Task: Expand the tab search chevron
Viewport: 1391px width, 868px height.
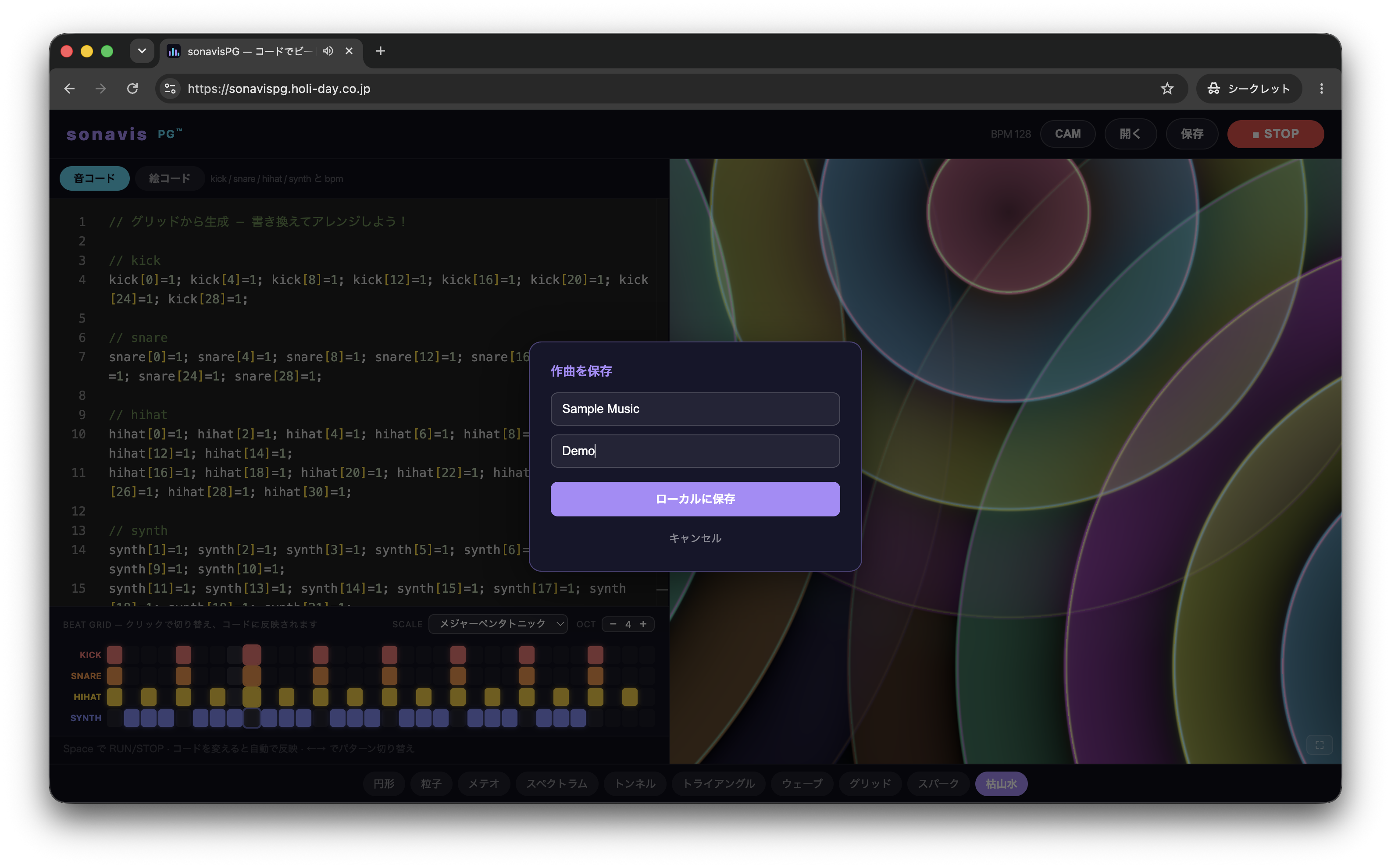Action: coord(142,51)
